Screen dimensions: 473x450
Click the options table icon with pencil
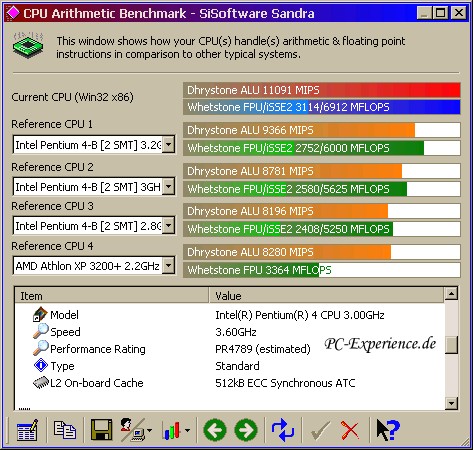pyautogui.click(x=27, y=430)
